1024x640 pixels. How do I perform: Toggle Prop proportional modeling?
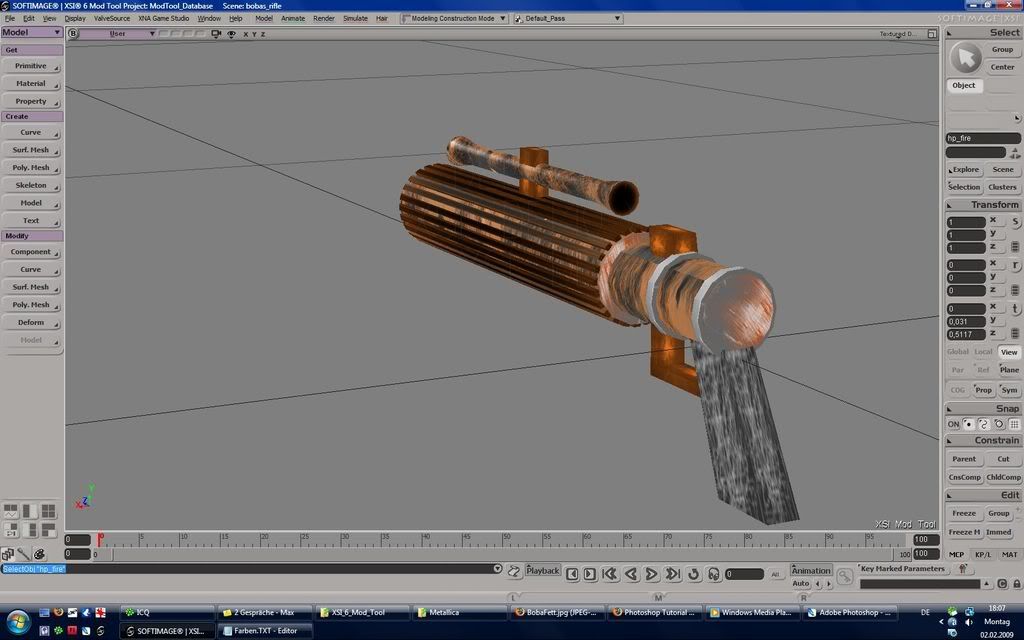pos(984,390)
